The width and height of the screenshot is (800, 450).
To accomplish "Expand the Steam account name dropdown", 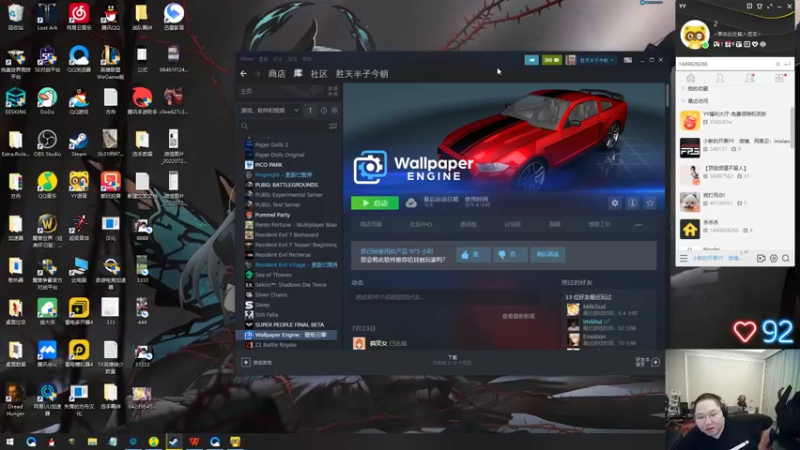I will 595,60.
